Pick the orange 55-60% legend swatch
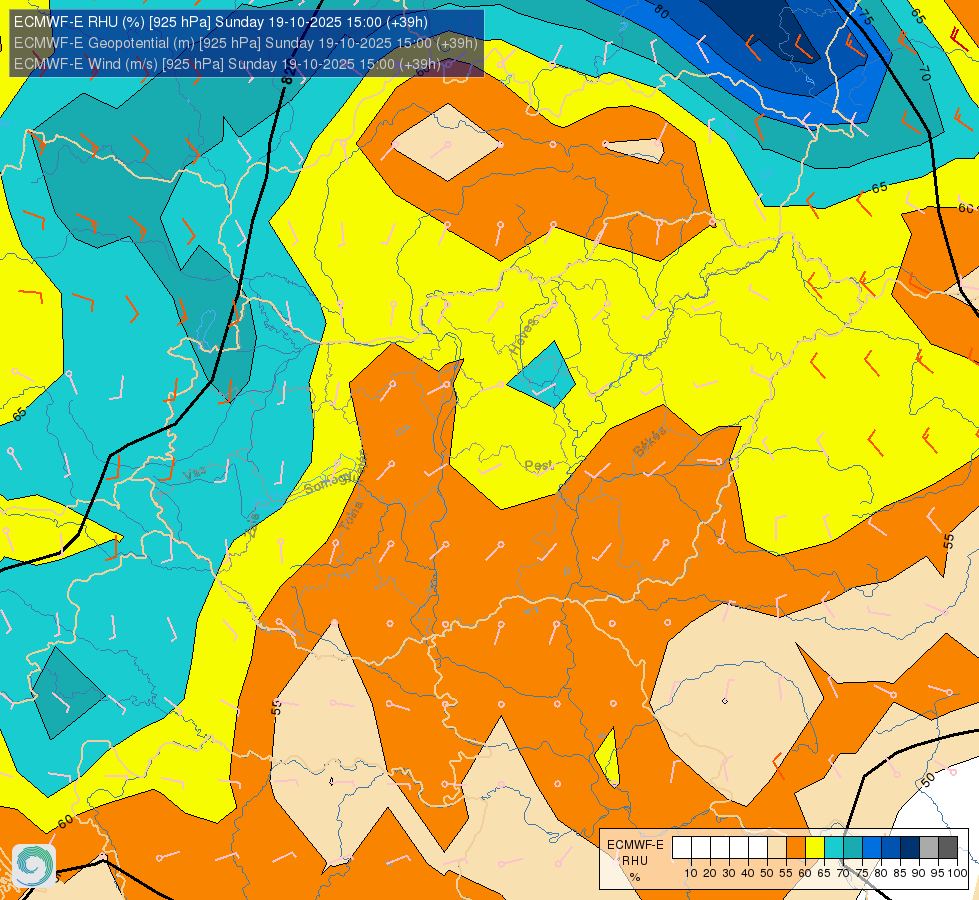The image size is (979, 900). (795, 848)
